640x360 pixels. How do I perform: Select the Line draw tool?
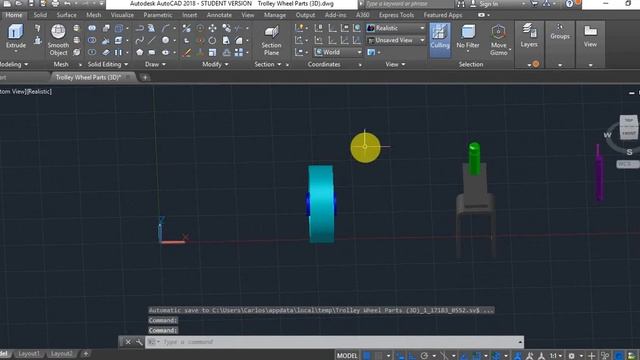pos(152,40)
